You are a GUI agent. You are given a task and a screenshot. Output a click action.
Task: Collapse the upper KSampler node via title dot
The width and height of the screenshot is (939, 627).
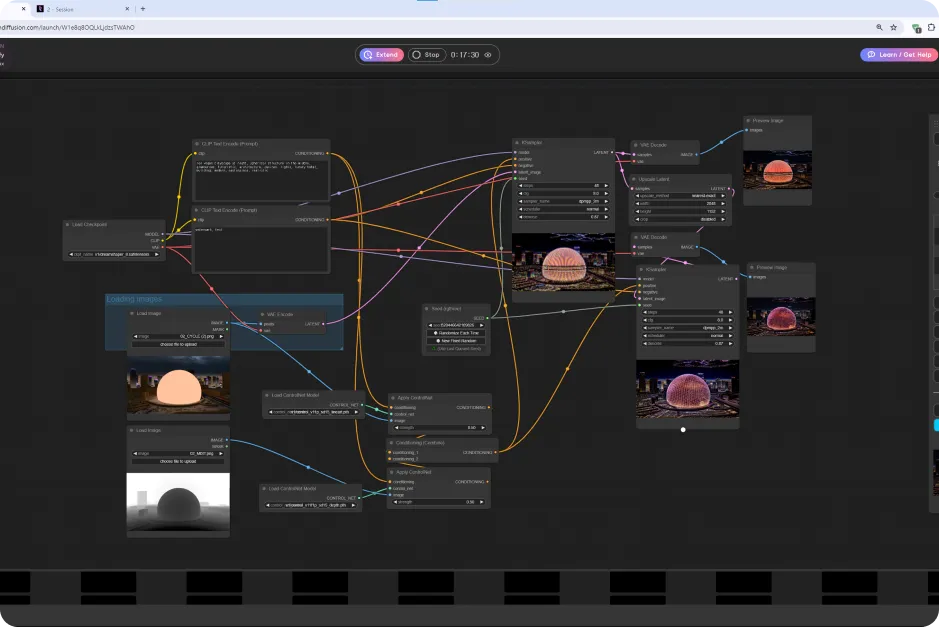coord(517,143)
